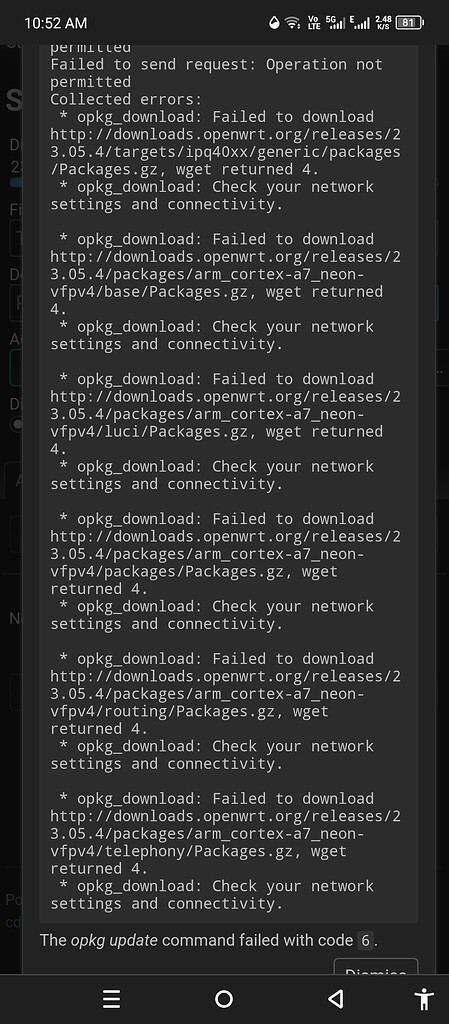Screen dimensions: 449x1024
Task: Tap the Home circle navigation icon
Action: [x=224, y=999]
